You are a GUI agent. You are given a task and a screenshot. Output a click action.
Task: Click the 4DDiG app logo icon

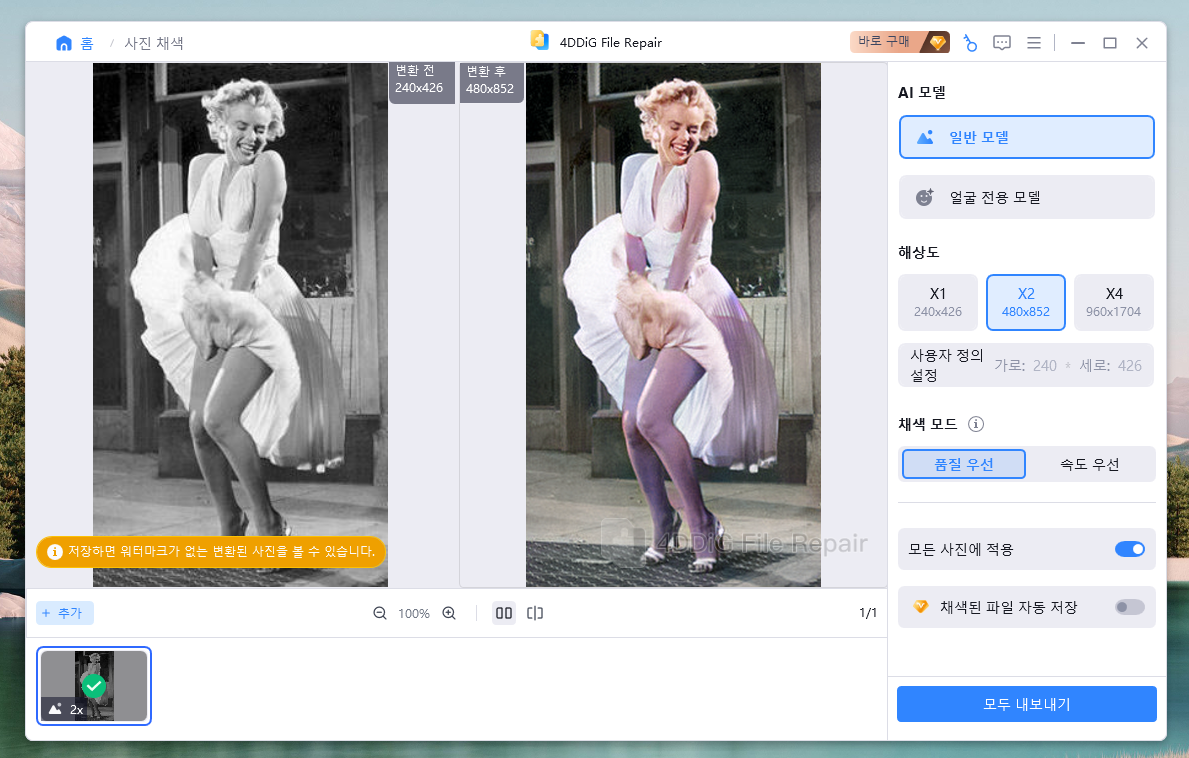click(540, 40)
